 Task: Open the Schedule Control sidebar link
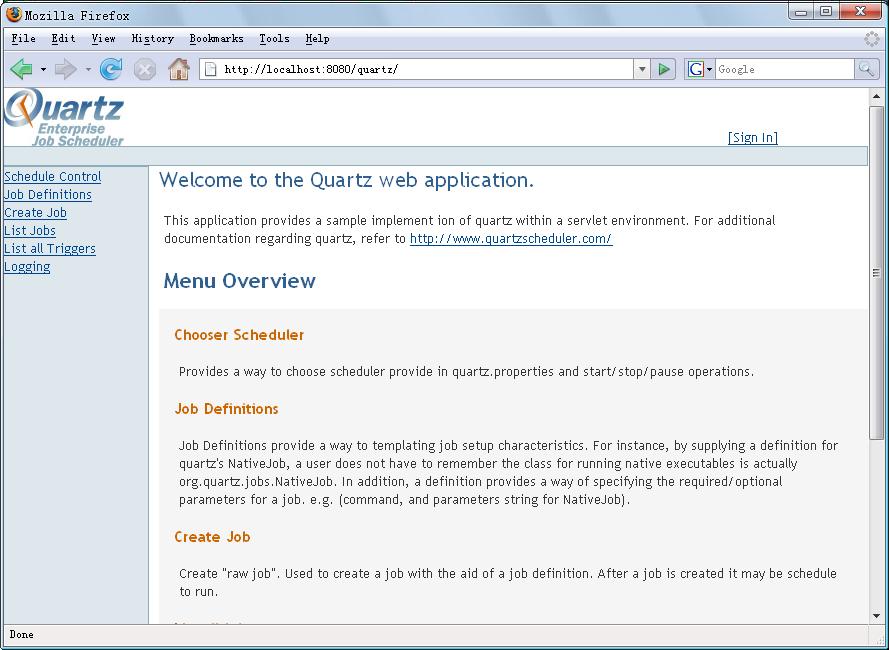point(53,176)
